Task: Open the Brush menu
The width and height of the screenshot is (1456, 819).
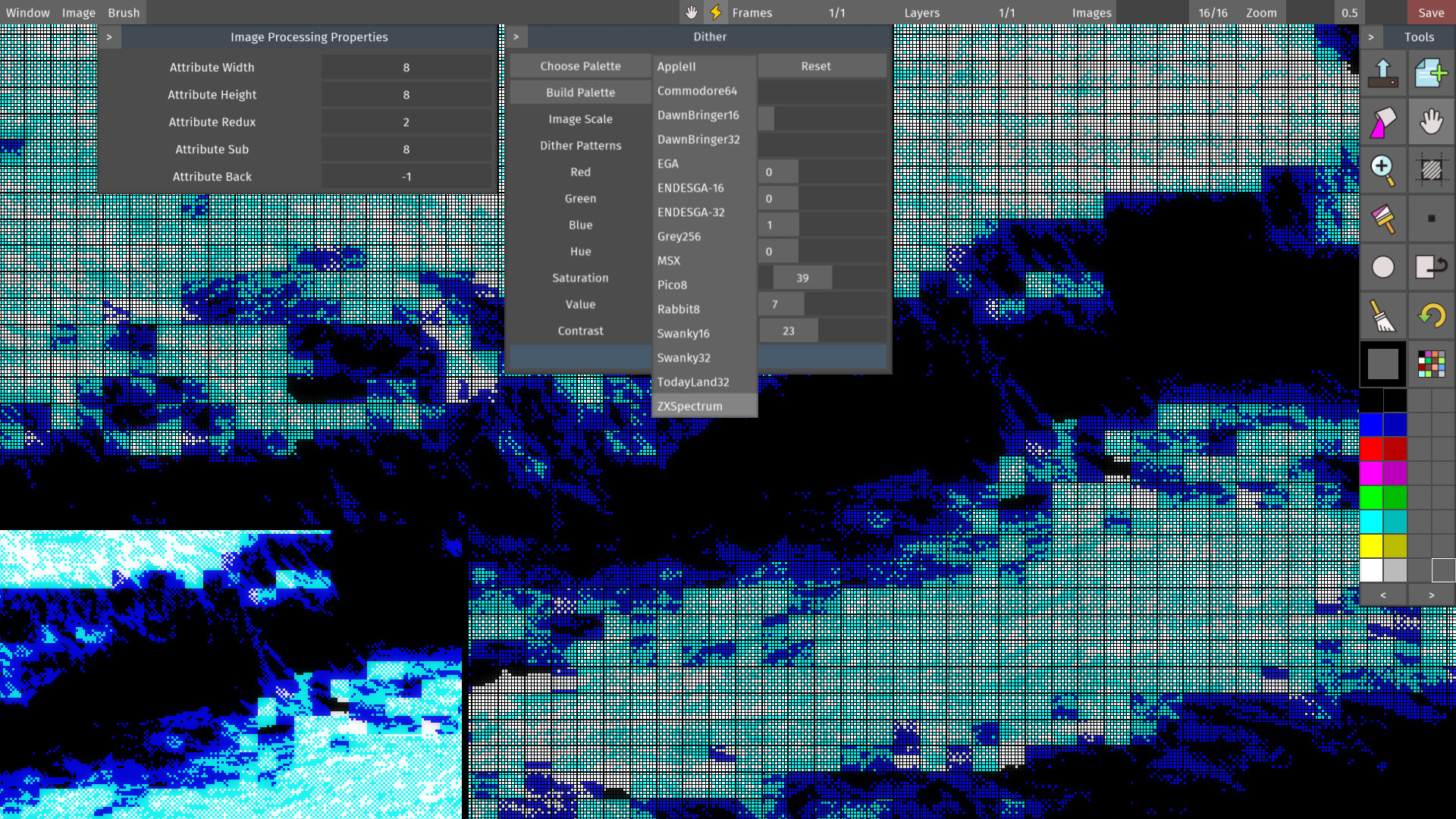Action: [123, 12]
